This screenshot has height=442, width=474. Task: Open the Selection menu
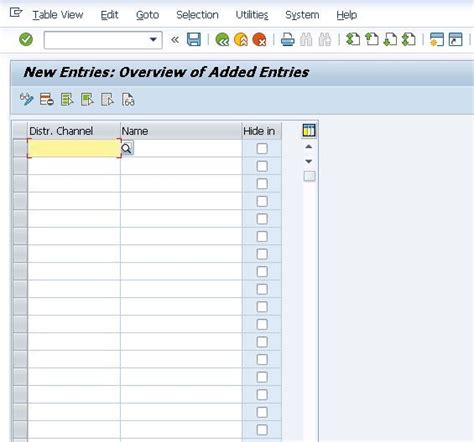tap(197, 15)
